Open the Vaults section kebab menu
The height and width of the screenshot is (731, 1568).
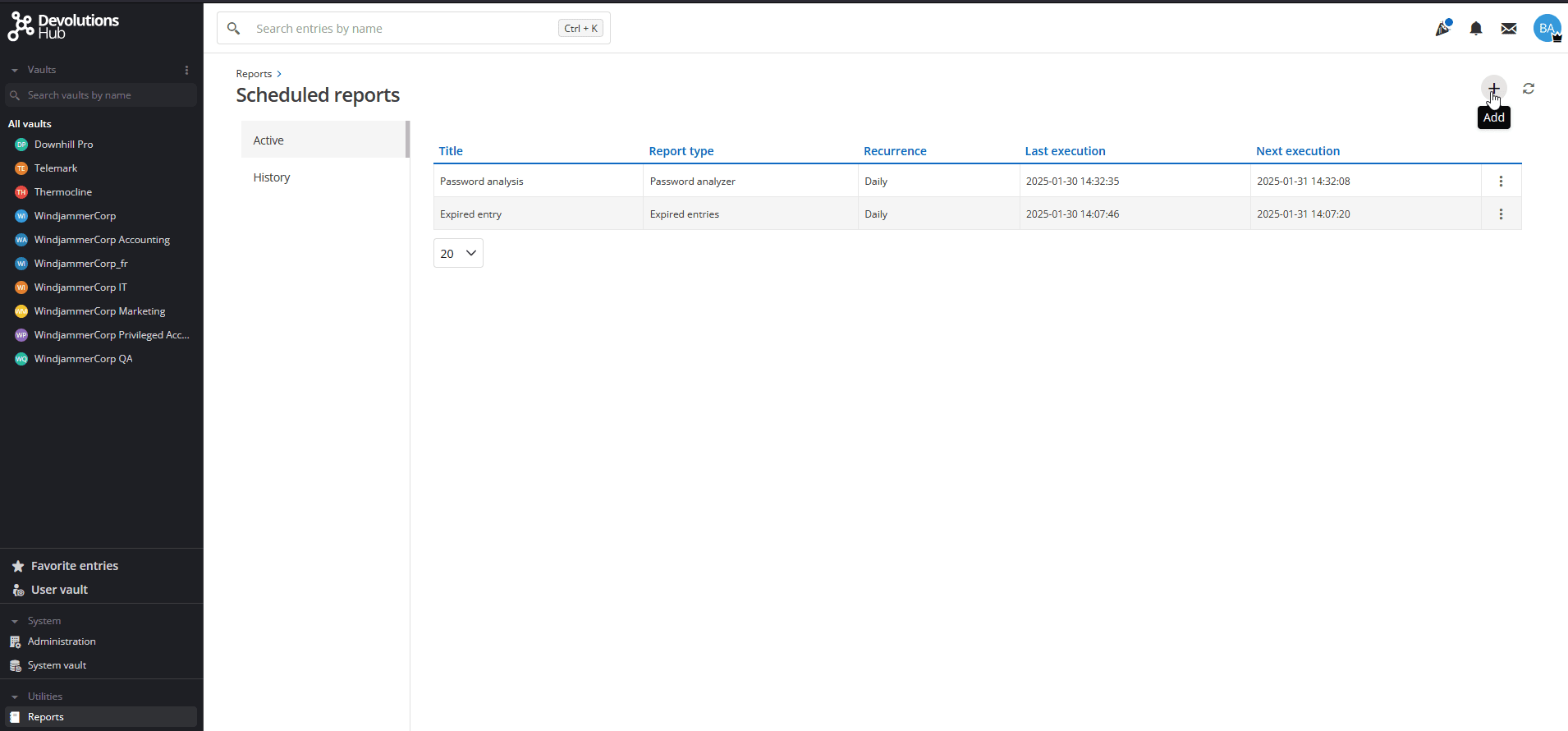click(186, 71)
